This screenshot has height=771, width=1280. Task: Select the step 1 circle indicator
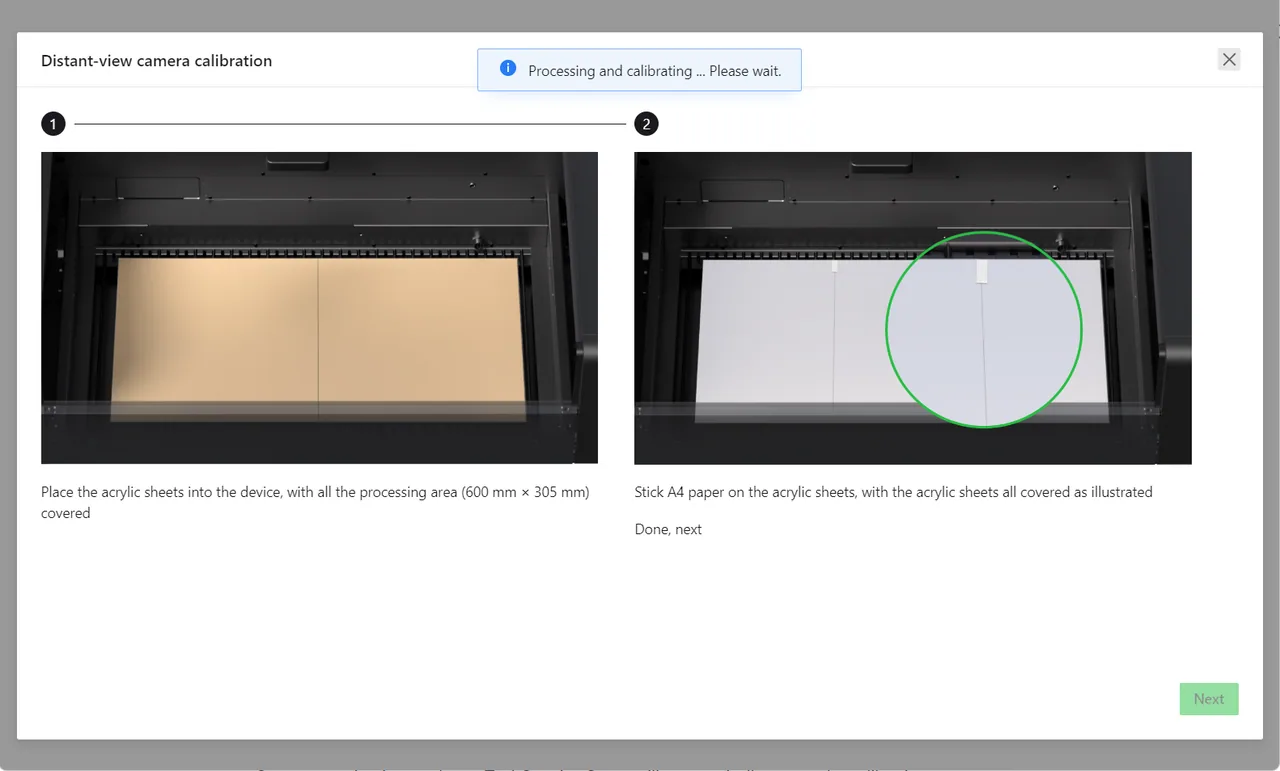point(53,124)
